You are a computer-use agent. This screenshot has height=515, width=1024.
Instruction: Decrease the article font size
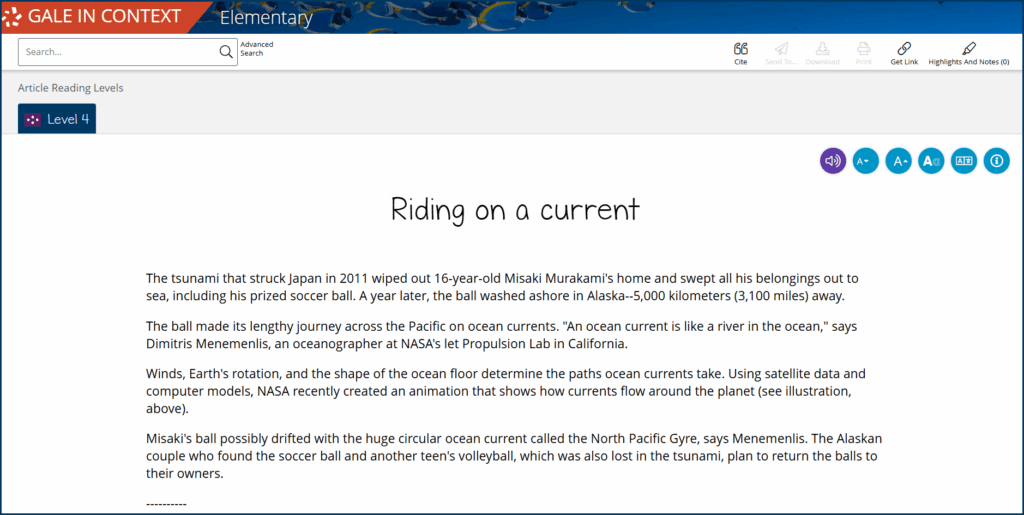(x=865, y=160)
